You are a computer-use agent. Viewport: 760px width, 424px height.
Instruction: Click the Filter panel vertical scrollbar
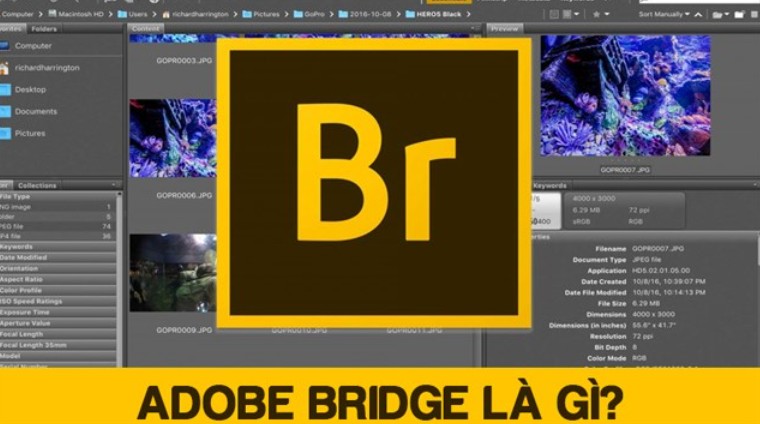[x=119, y=279]
